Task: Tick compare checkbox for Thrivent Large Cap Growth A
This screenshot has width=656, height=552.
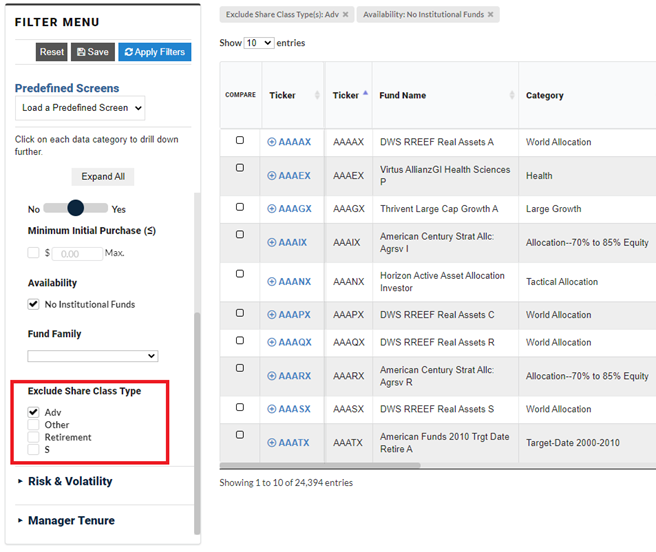Action: click(x=240, y=207)
